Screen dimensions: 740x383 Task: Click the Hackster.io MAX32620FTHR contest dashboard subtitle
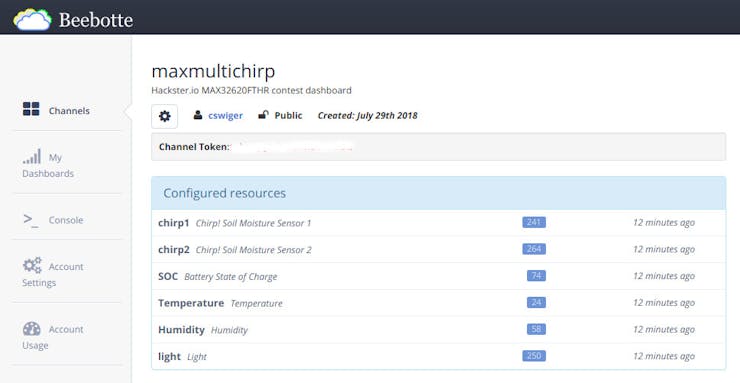pos(252,90)
